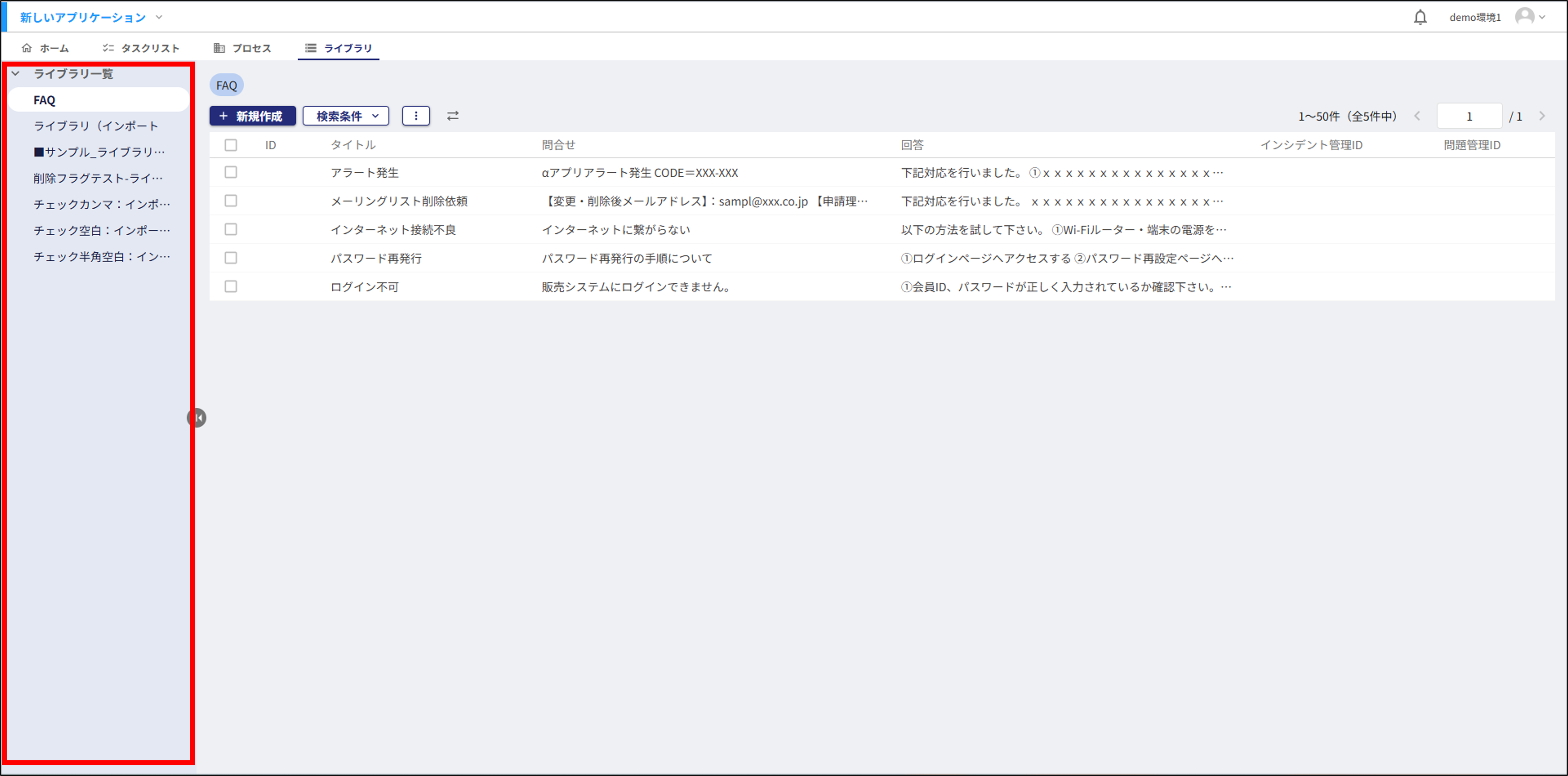Open the notification bell
Image resolution: width=1568 pixels, height=776 pixels.
(1420, 16)
